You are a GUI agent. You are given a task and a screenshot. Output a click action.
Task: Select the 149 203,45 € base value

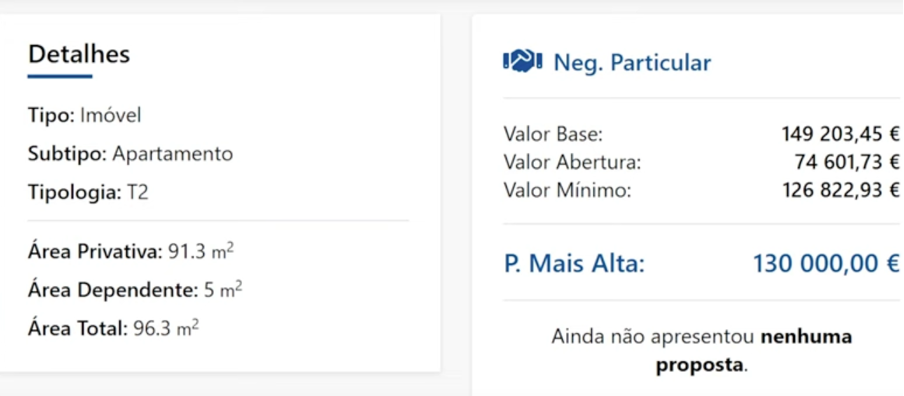[840, 134]
